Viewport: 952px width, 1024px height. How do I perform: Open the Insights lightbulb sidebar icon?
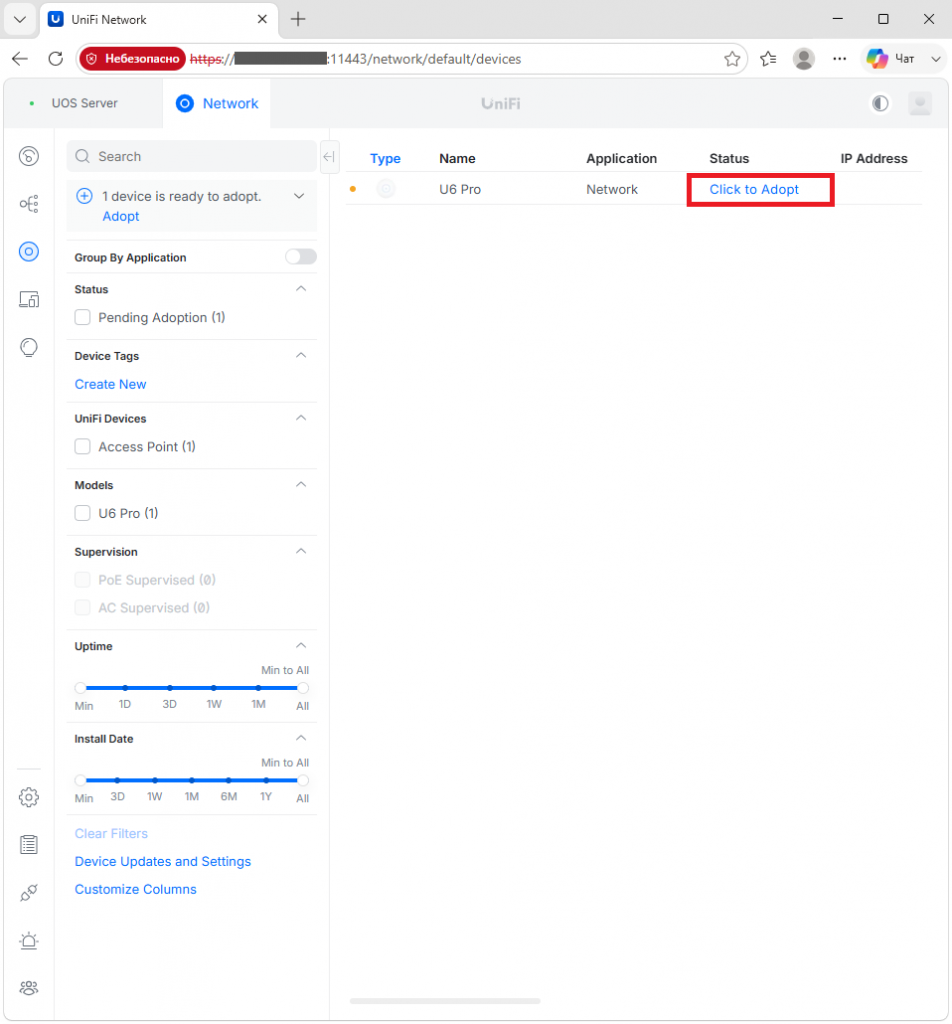pos(29,347)
